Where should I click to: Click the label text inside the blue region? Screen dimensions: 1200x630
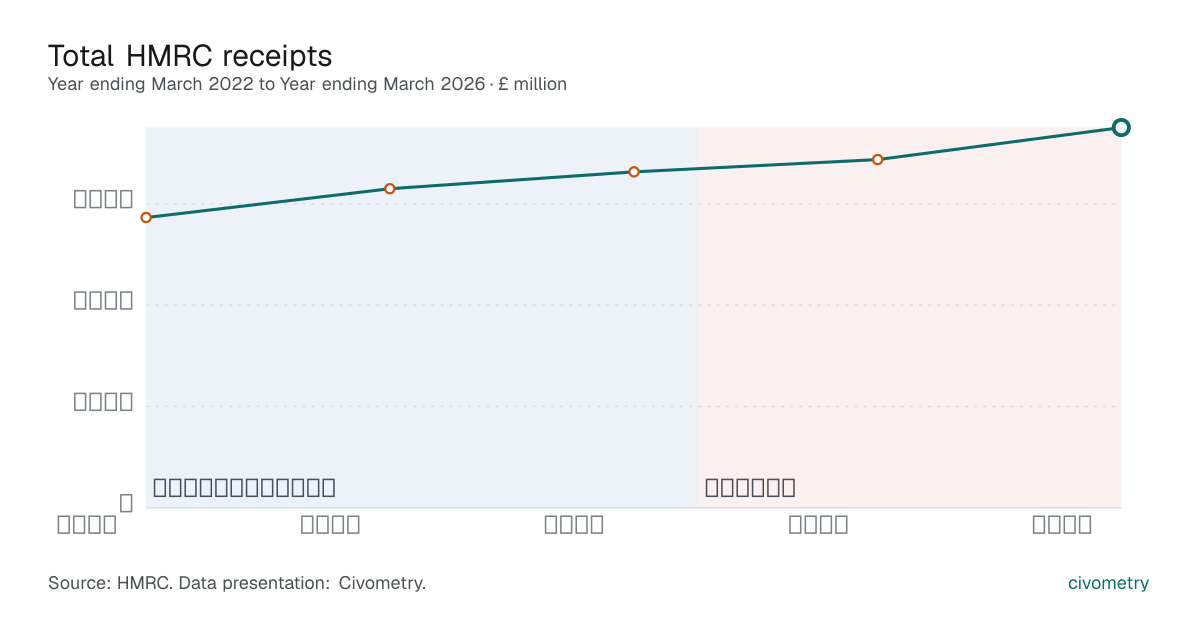[x=244, y=488]
